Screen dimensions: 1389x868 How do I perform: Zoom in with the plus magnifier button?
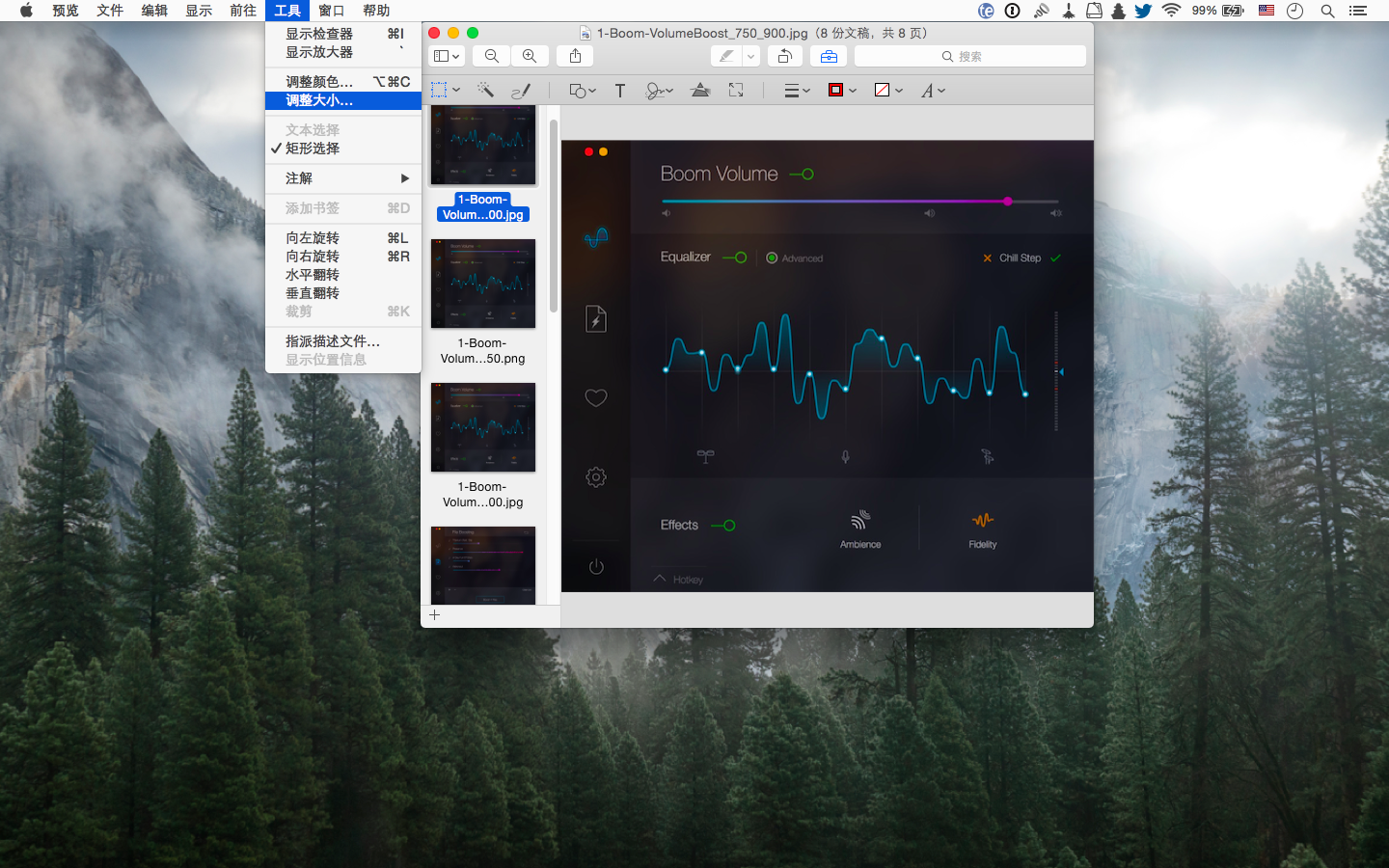[530, 56]
